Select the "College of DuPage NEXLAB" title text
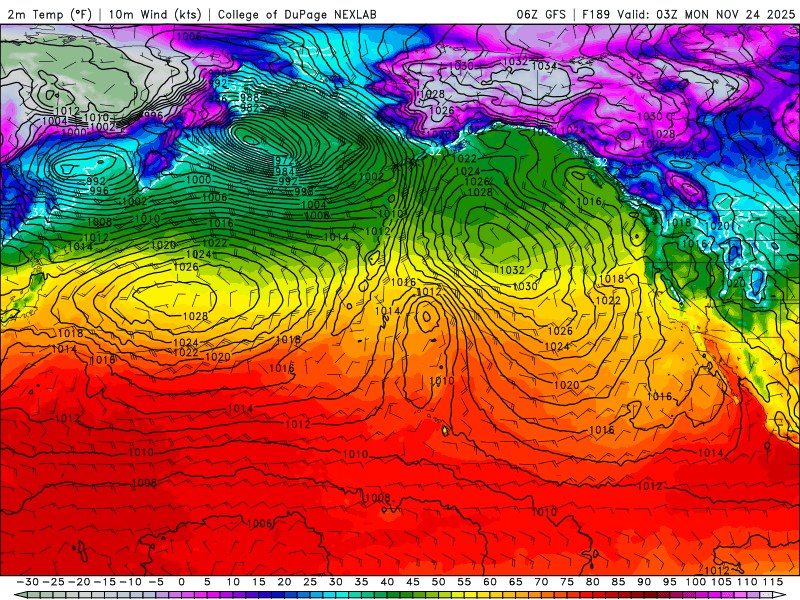 [x=297, y=14]
